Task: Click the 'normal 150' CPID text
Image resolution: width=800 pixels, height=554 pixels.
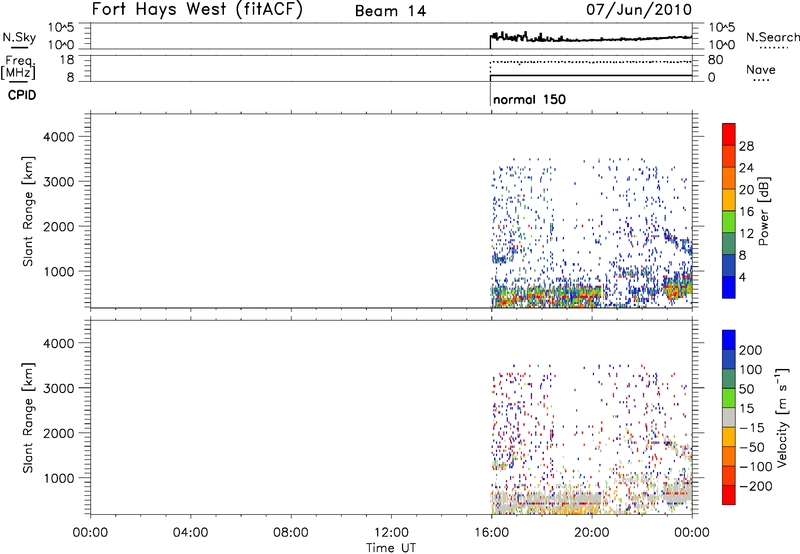Action: click(529, 99)
